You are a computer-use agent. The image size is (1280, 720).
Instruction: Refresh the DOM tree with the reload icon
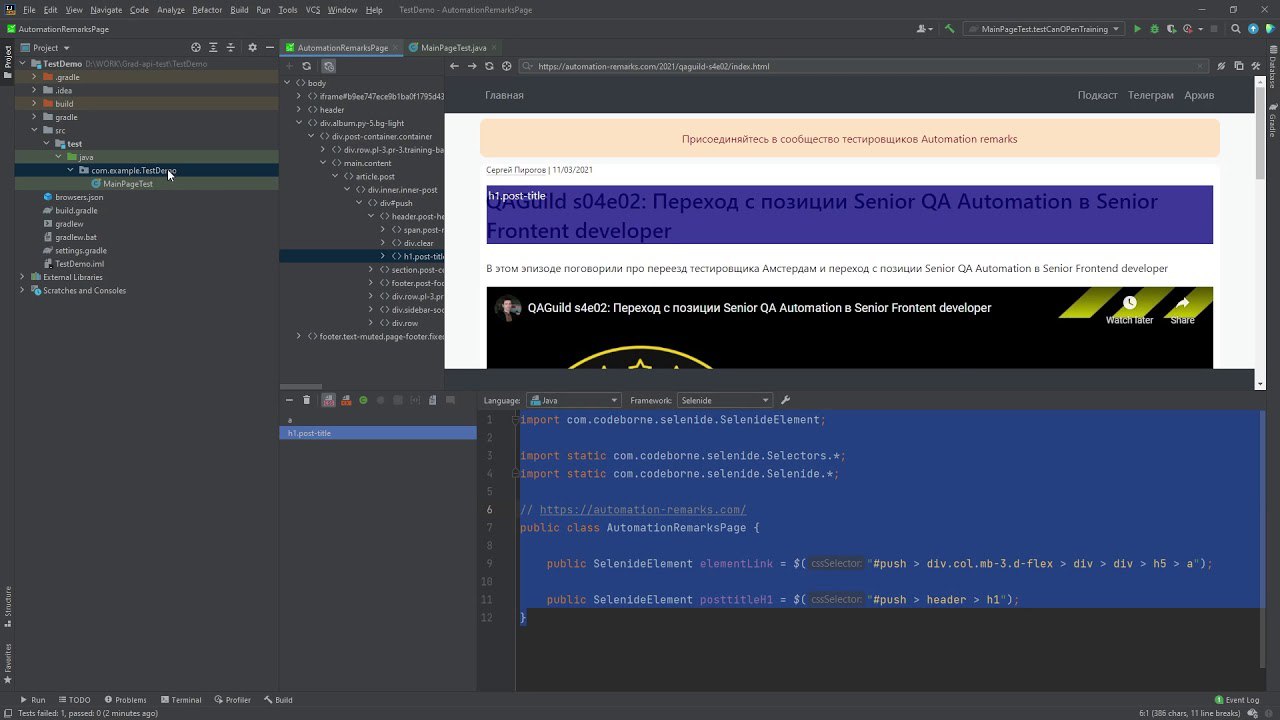(x=307, y=66)
